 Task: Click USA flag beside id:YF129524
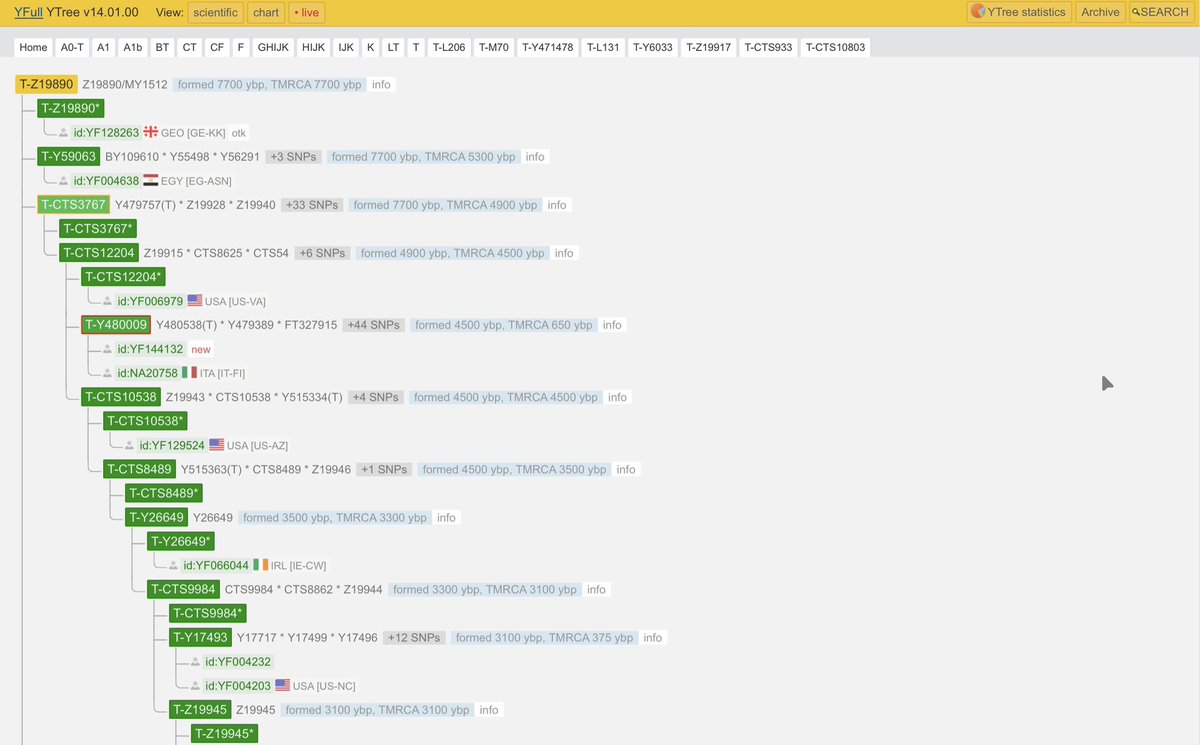pos(217,445)
